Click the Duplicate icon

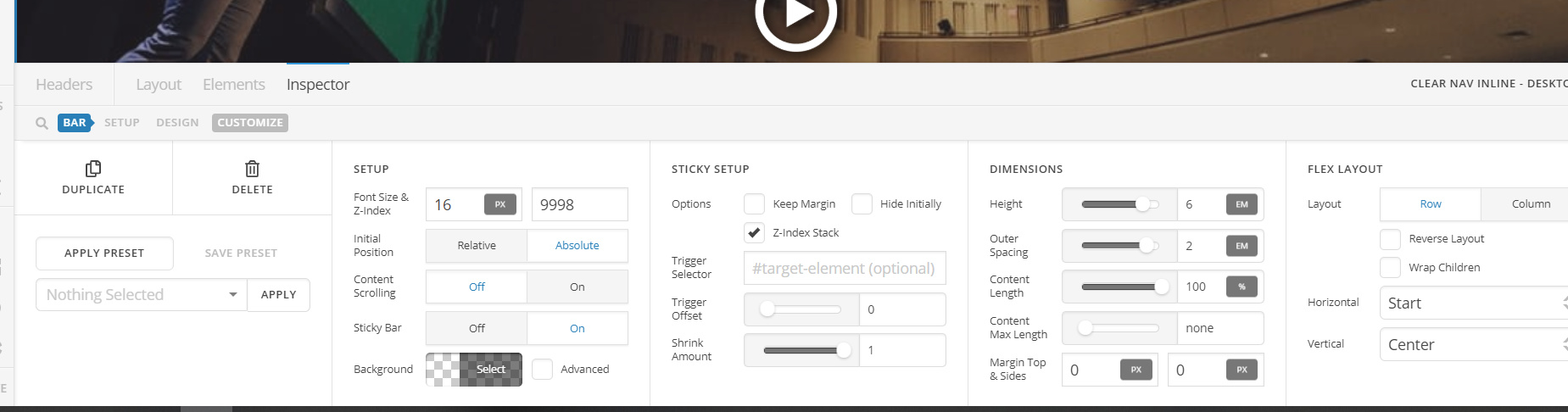[x=93, y=169]
